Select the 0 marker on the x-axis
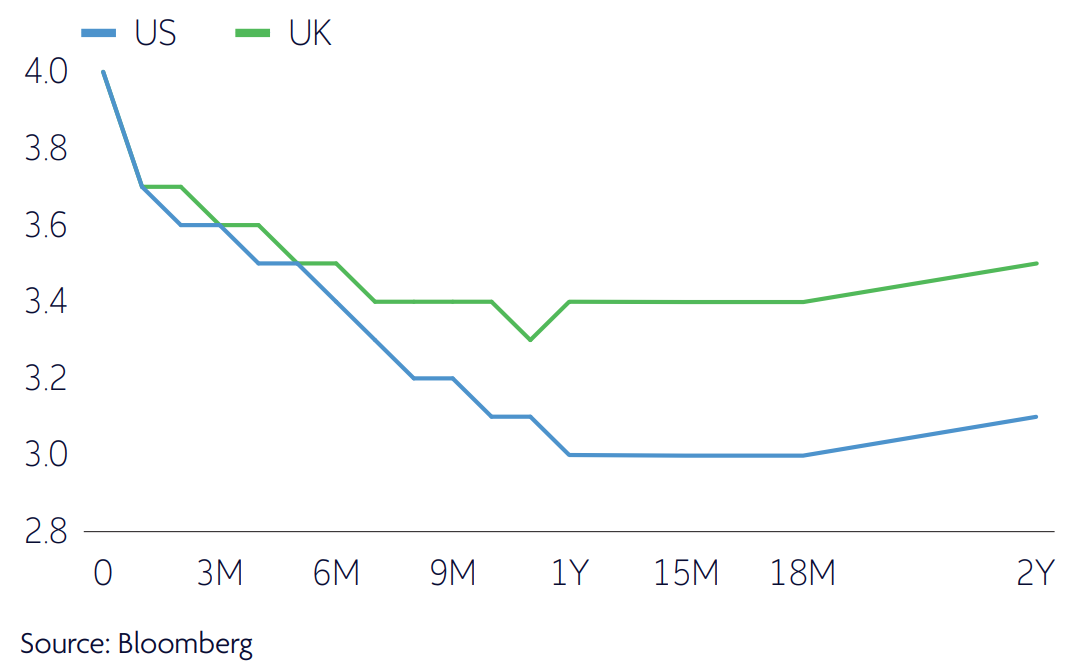 click(103, 573)
